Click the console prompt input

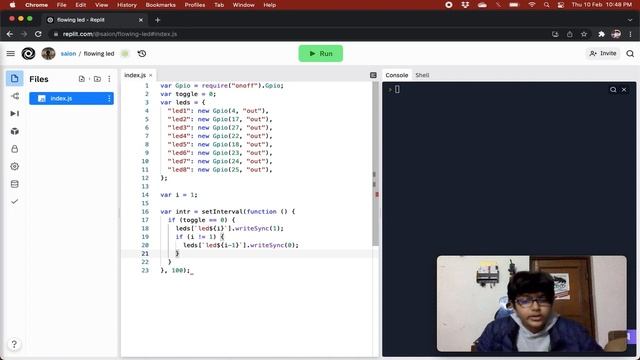(397, 89)
